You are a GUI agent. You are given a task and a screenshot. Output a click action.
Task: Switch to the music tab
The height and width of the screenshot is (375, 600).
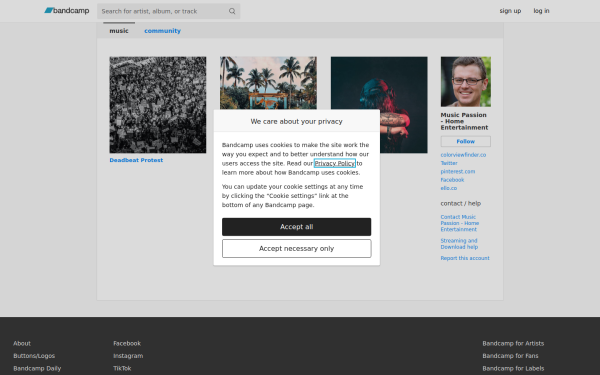coord(119,31)
